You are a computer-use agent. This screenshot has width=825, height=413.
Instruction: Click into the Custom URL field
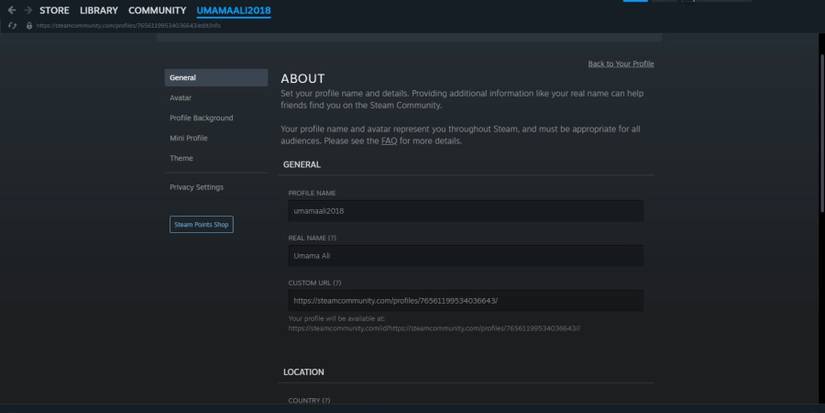tap(466, 300)
